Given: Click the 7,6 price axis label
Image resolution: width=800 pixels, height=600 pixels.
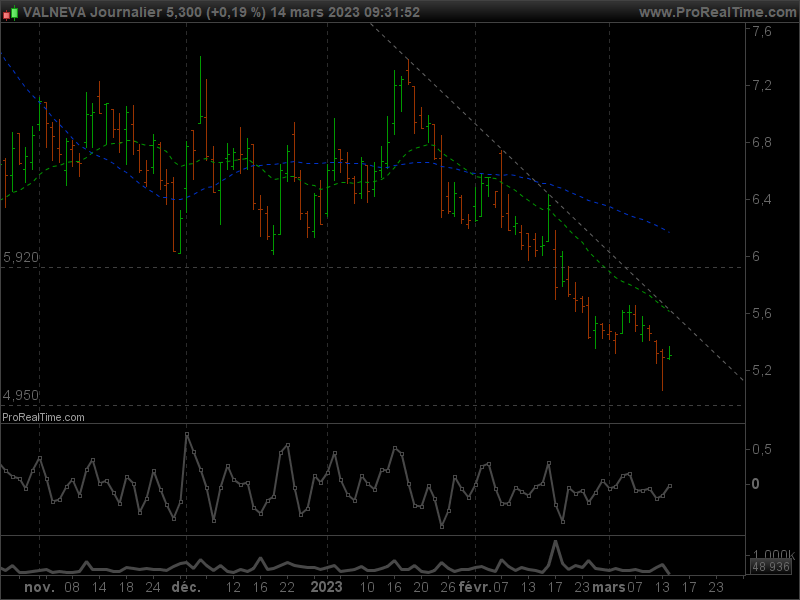Looking at the screenshot, I should [762, 32].
